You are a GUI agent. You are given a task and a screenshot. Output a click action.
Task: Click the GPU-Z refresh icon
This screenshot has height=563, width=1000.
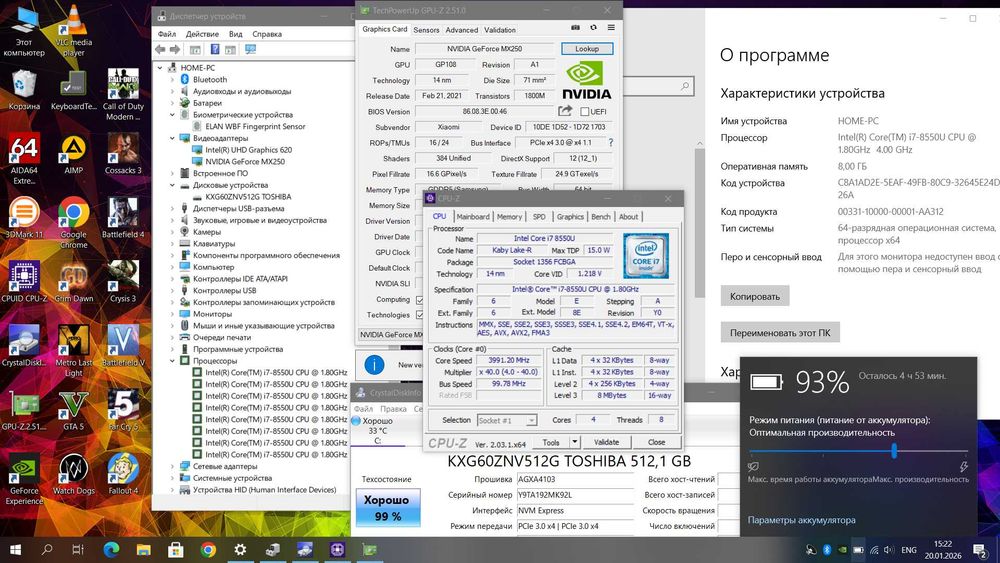coord(593,28)
